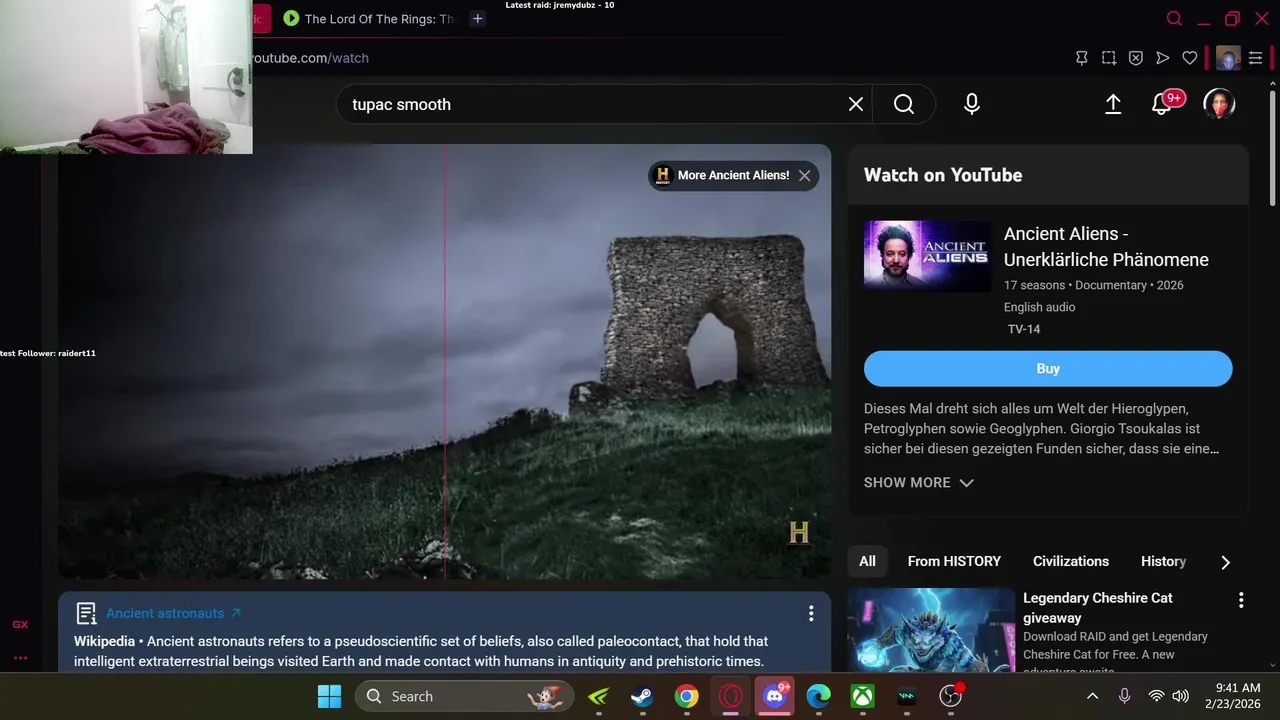Image resolution: width=1280 pixels, height=720 pixels.
Task: Open Xbox app from taskbar
Action: (x=862, y=696)
